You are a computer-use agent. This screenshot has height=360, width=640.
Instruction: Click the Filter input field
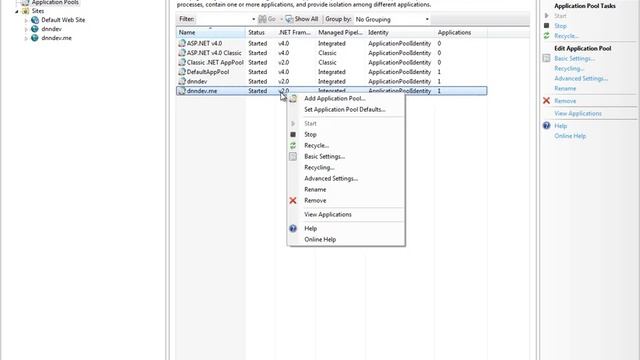point(224,19)
